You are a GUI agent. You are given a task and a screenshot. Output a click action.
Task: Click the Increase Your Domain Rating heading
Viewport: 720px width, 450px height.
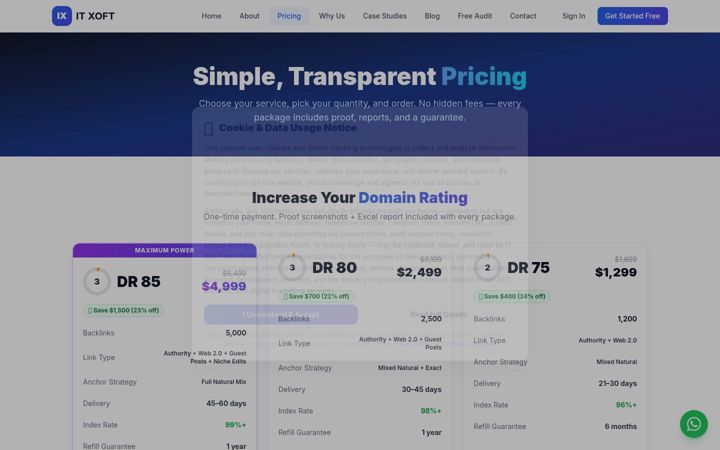(360, 198)
